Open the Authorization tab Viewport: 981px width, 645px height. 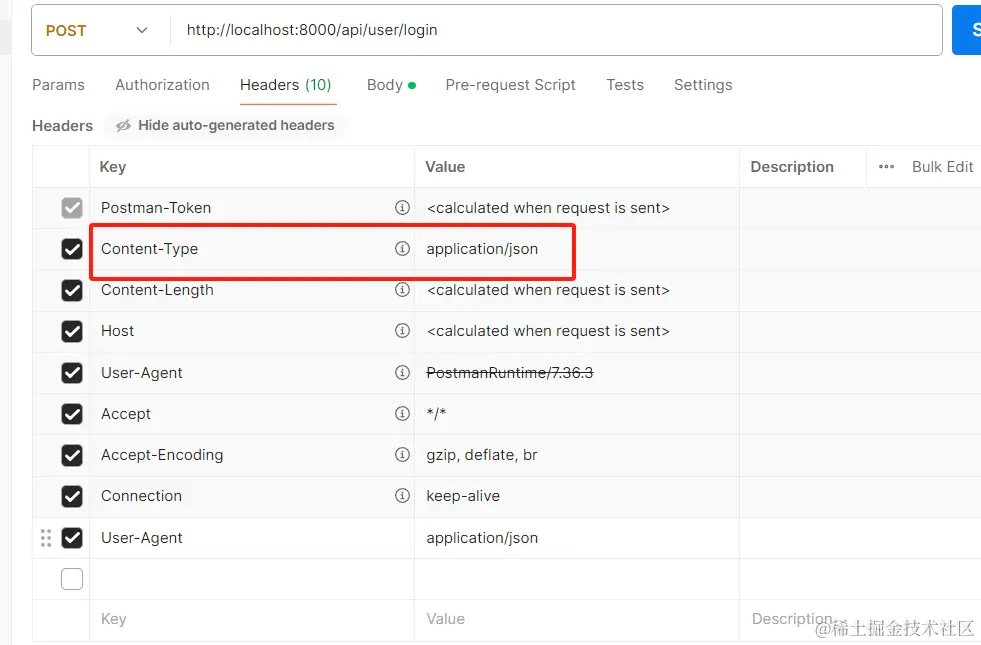162,85
